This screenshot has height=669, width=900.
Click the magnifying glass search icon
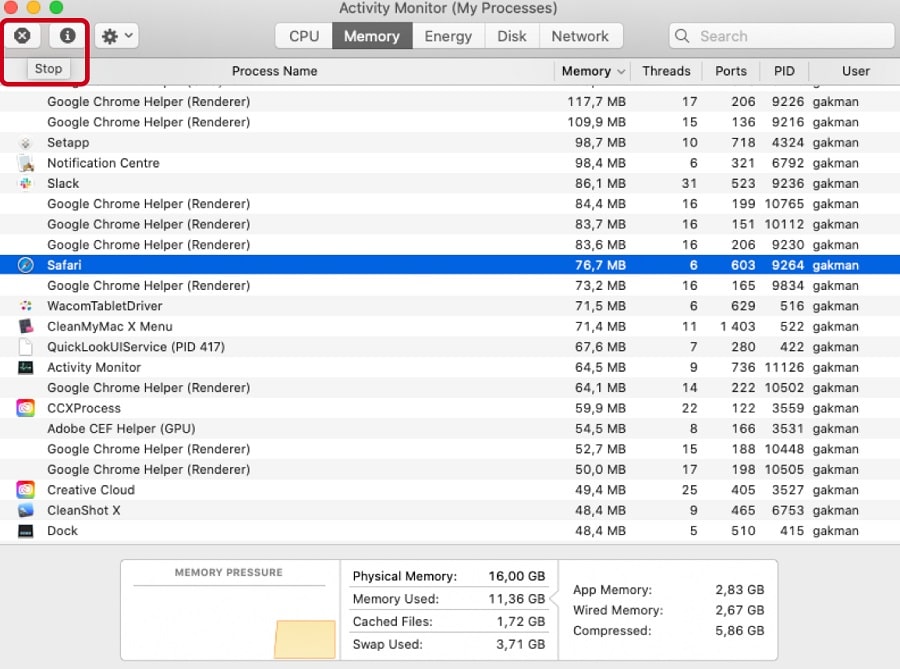682,36
